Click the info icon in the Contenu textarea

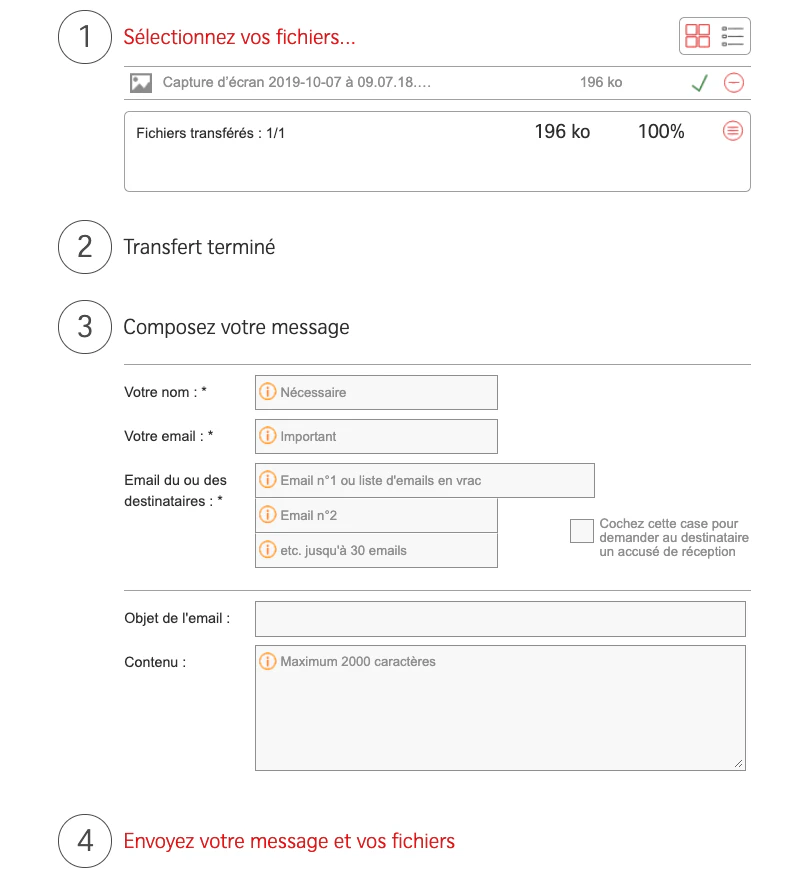click(x=267, y=661)
